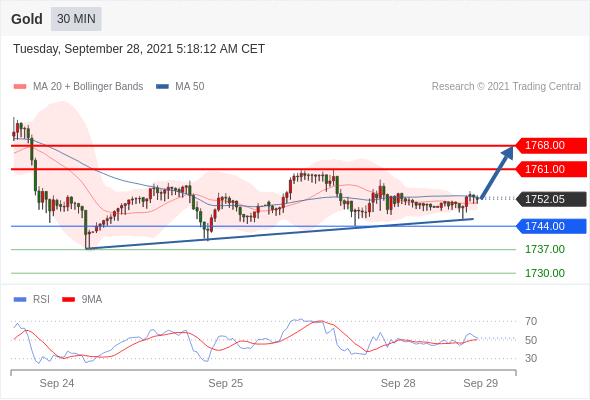Click the Sep 28 date axis label
Image resolution: width=590 pixels, height=400 pixels.
398,383
